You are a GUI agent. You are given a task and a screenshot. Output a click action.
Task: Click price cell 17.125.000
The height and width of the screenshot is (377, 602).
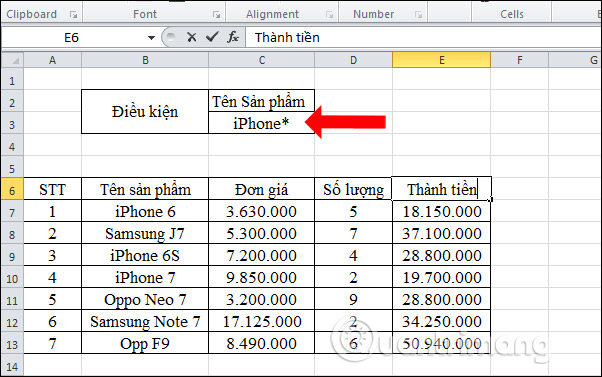(x=261, y=321)
